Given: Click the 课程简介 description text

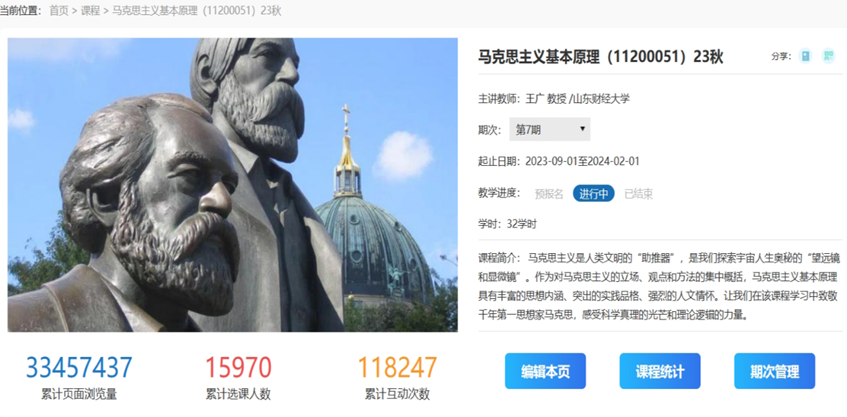Looking at the screenshot, I should tap(660, 286).
